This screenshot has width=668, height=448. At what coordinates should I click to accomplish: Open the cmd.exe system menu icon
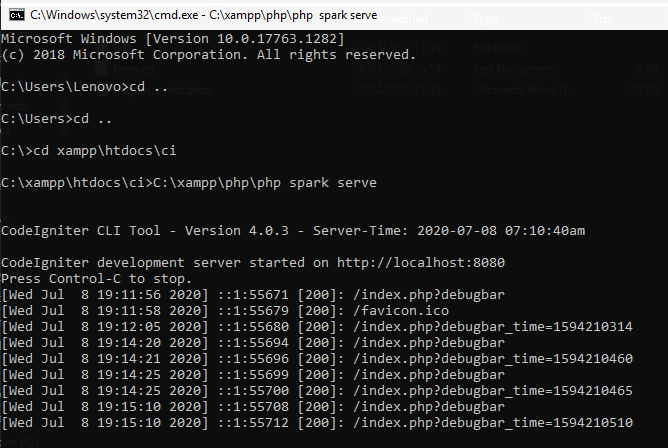point(17,15)
